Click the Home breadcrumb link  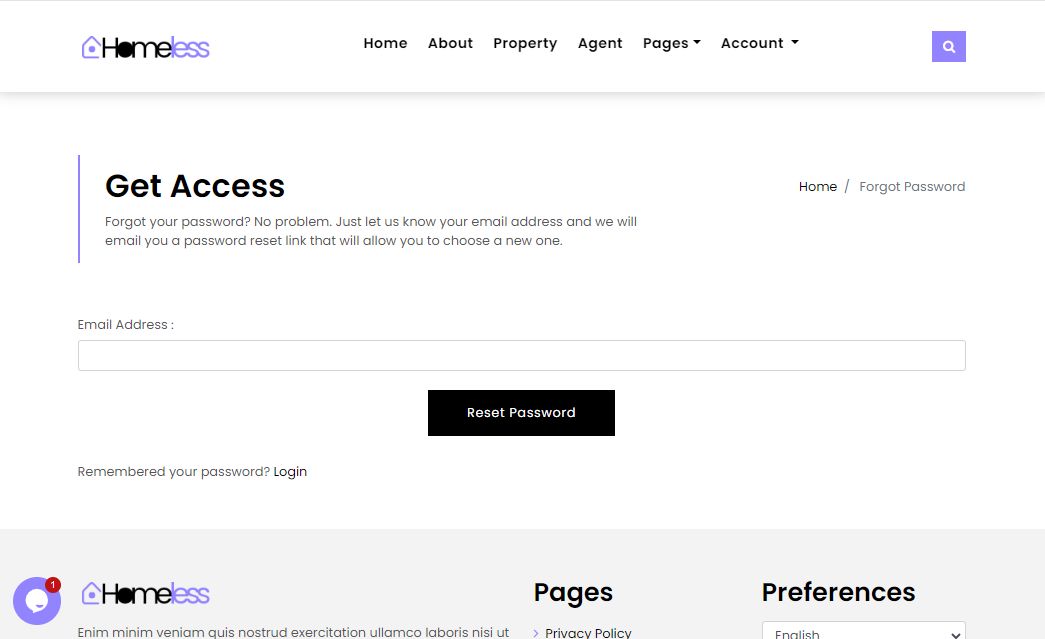tap(817, 187)
